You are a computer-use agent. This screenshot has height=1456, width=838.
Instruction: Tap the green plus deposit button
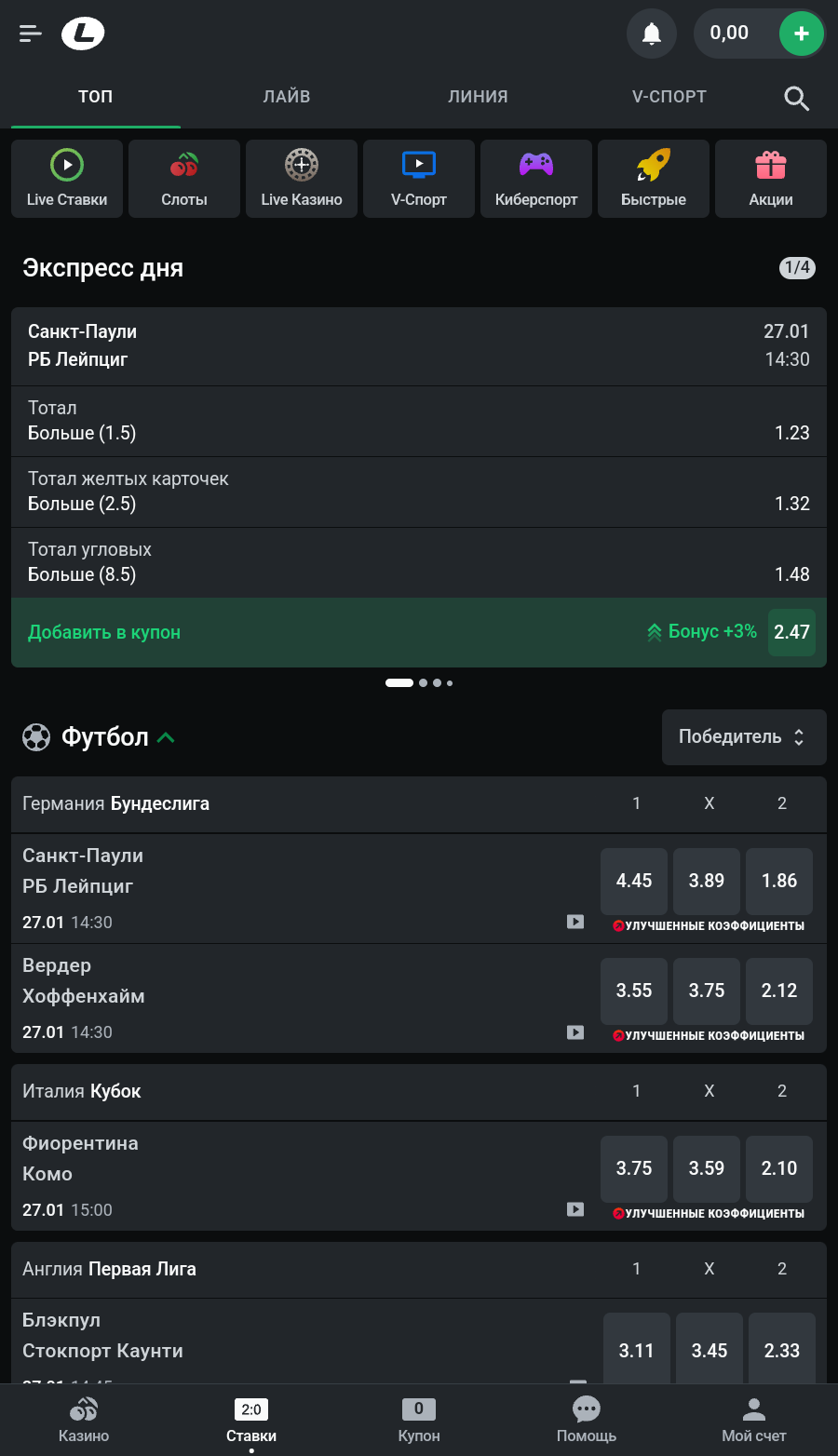pos(801,34)
